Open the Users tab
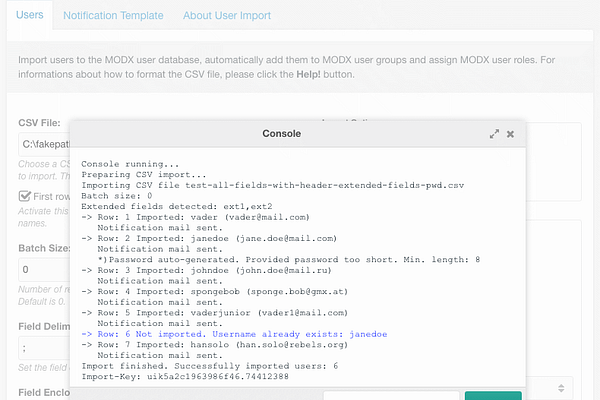The width and height of the screenshot is (600, 400). [29, 15]
